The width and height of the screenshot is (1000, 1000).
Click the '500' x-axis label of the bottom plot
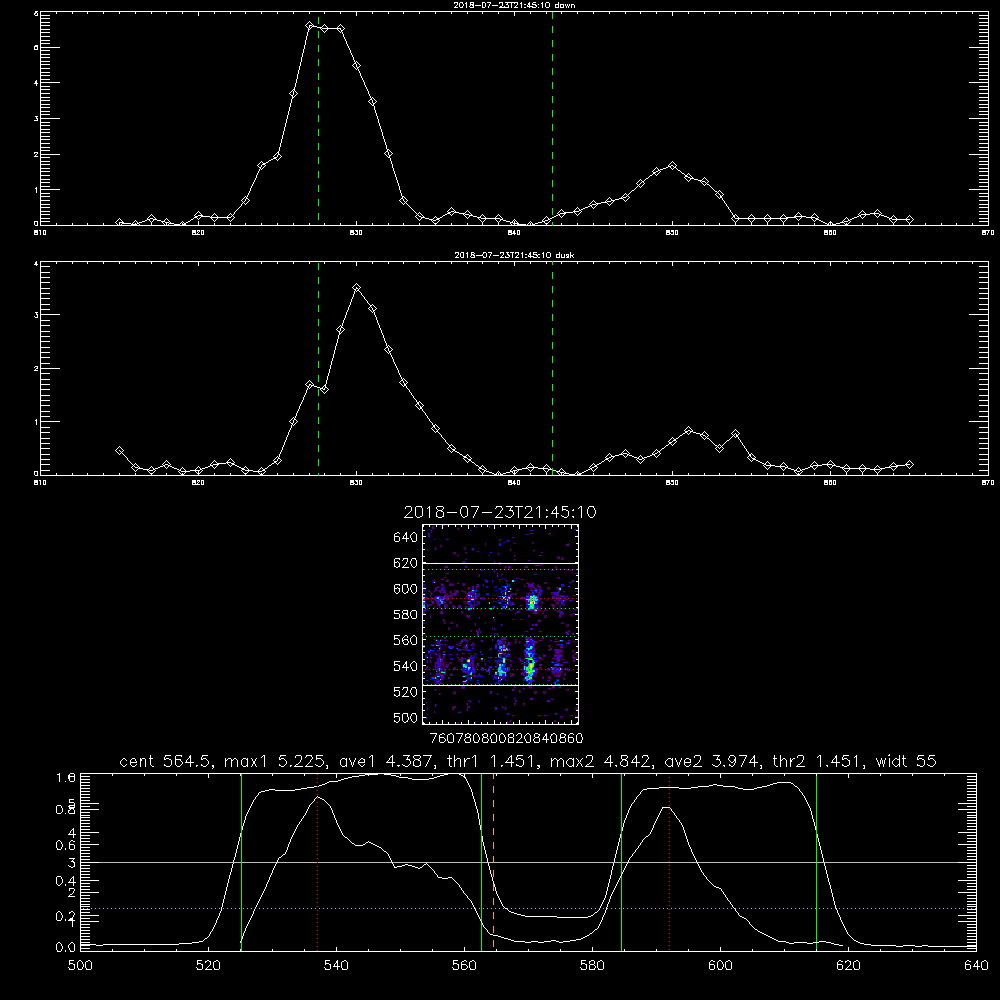80,966
